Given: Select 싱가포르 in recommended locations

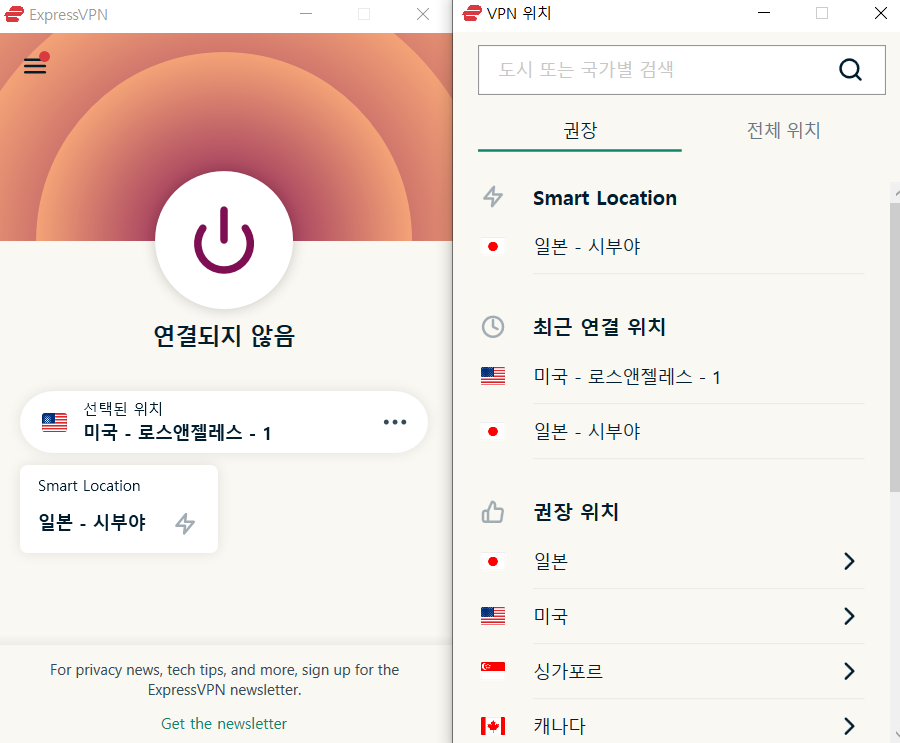Looking at the screenshot, I should (672, 671).
